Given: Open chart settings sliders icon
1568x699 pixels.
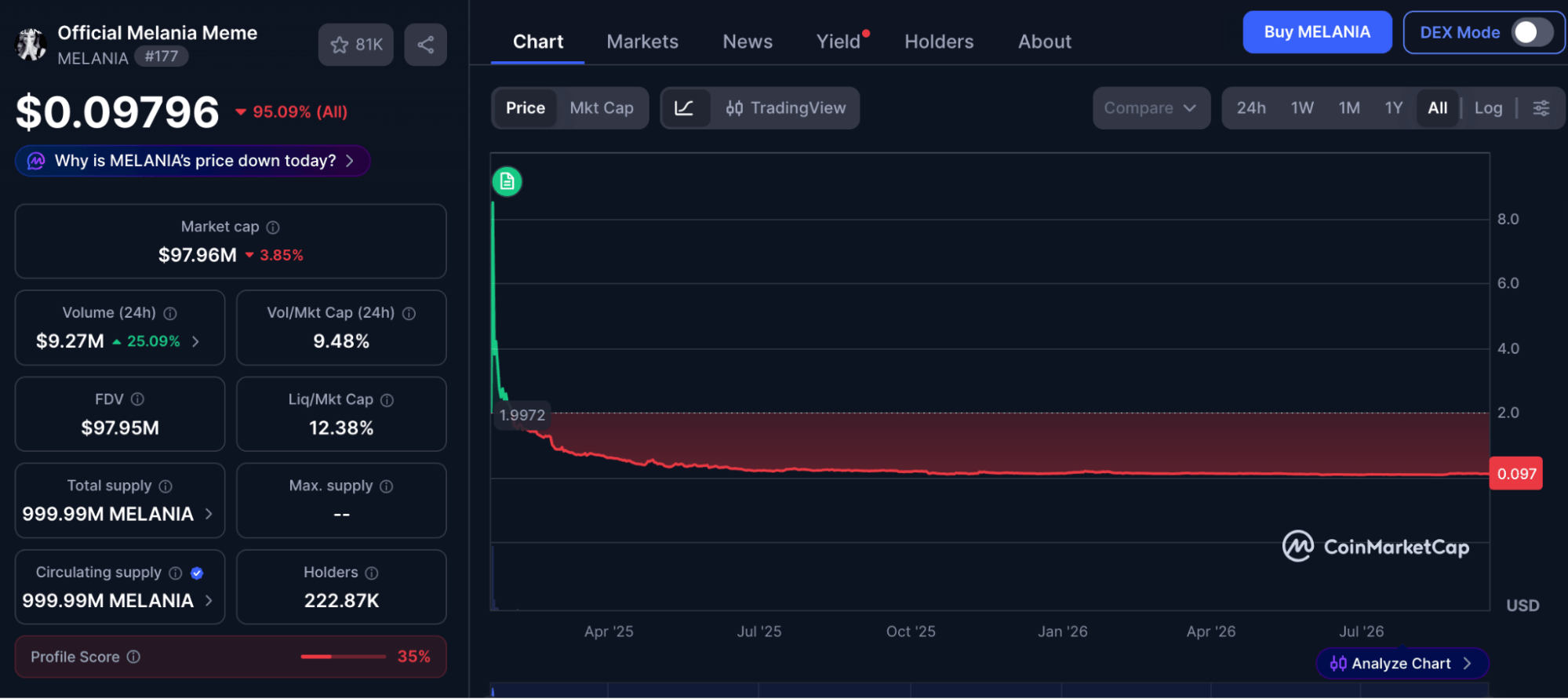Looking at the screenshot, I should pos(1541,108).
